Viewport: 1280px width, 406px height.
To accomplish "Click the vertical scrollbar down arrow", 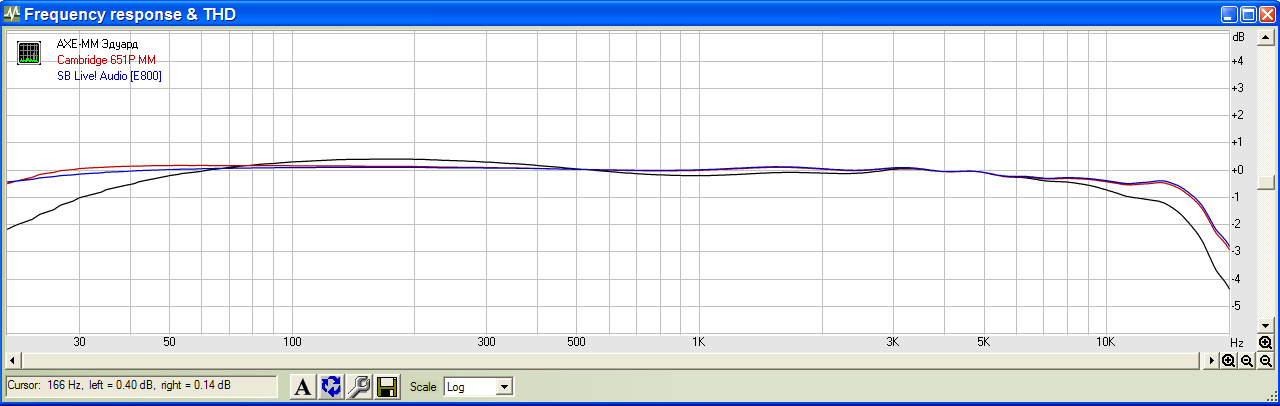I will coord(1265,325).
